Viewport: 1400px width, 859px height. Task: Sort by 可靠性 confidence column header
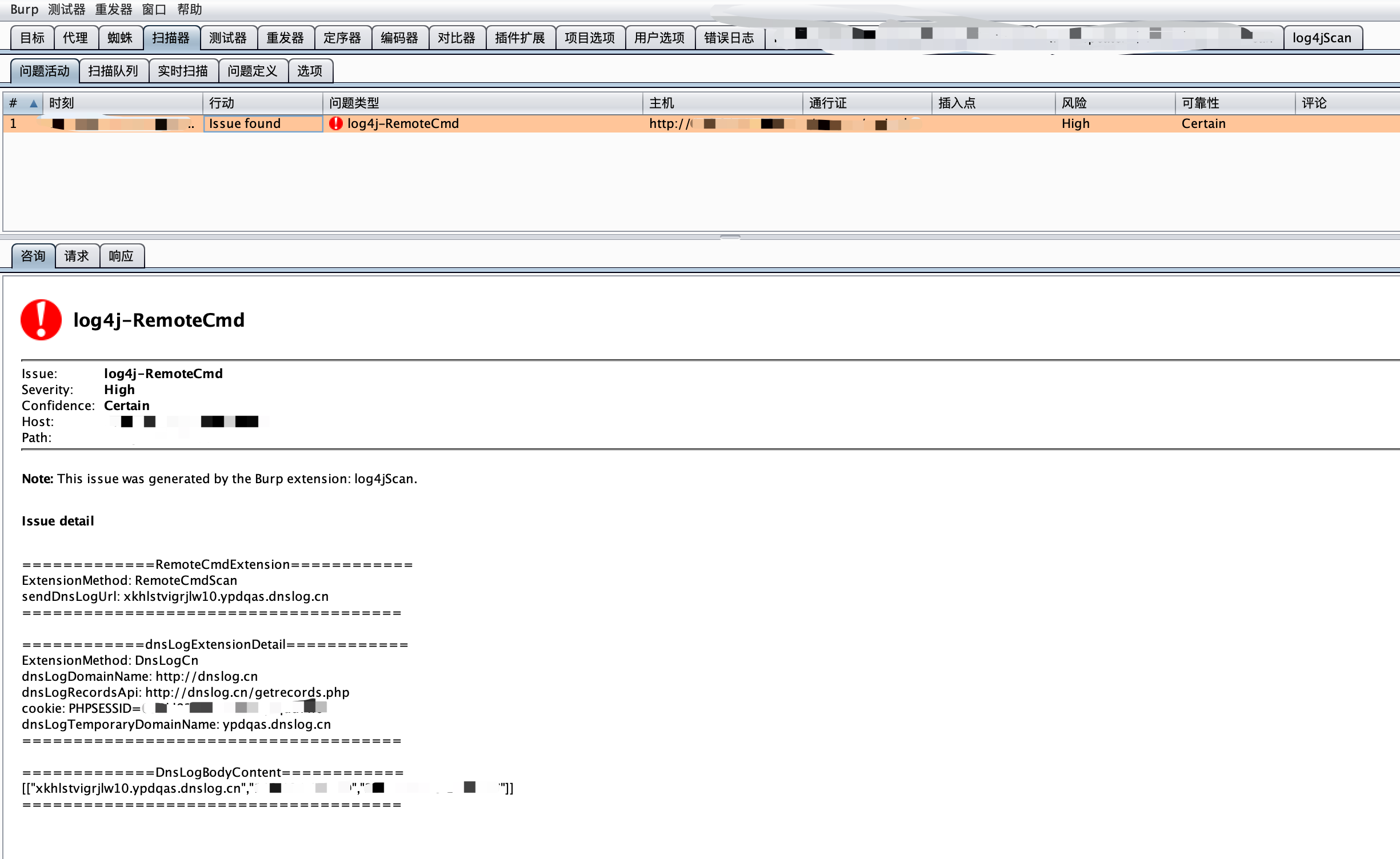pos(1200,103)
